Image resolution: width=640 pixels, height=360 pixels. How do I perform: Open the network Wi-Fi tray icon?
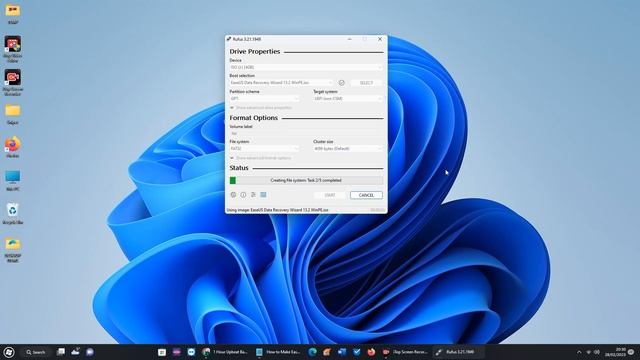(589, 352)
